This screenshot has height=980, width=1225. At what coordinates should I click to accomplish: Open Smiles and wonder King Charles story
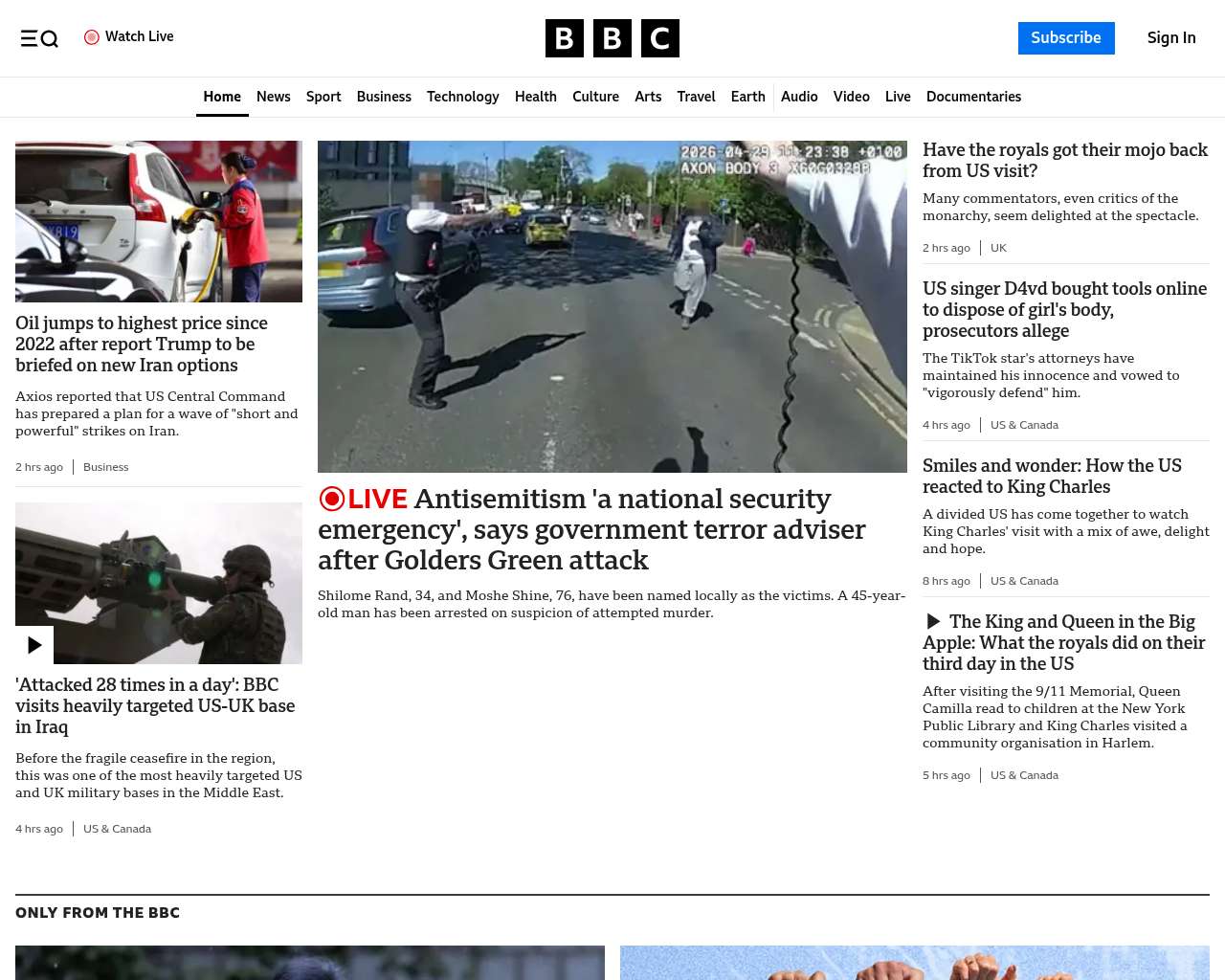pos(1052,476)
